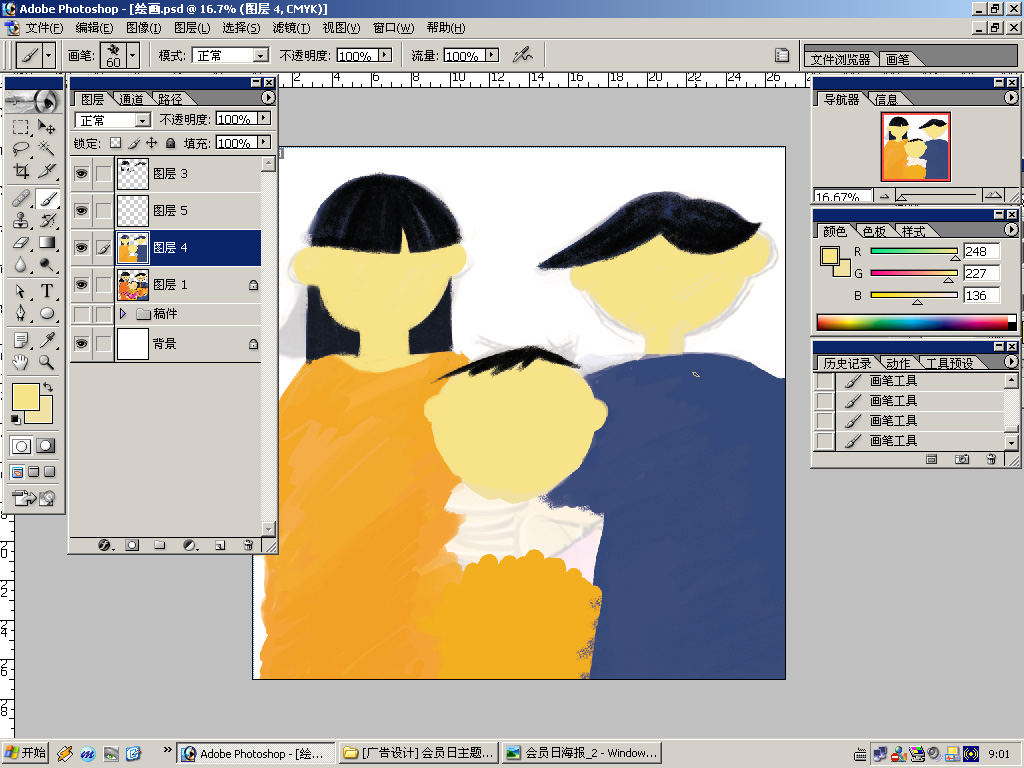Click the navigator preview thumbnail
Image resolution: width=1024 pixels, height=768 pixels.
[x=915, y=146]
